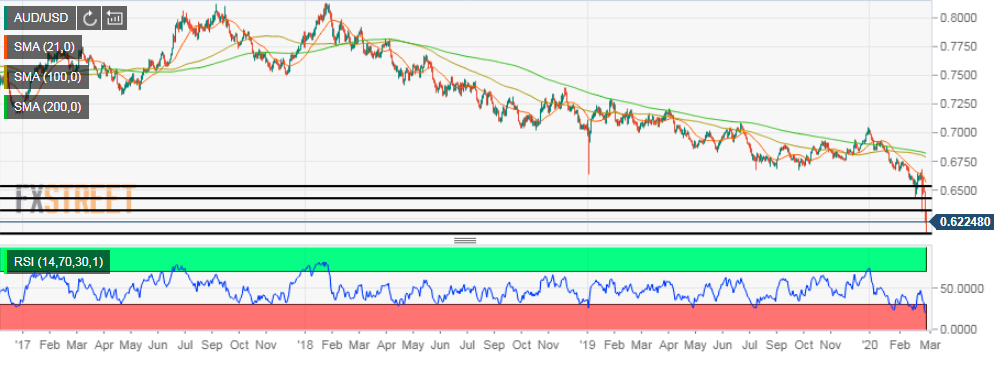Image resolution: width=994 pixels, height=369 pixels.
Task: Click the 0.622480 current price tag
Action: [x=964, y=222]
